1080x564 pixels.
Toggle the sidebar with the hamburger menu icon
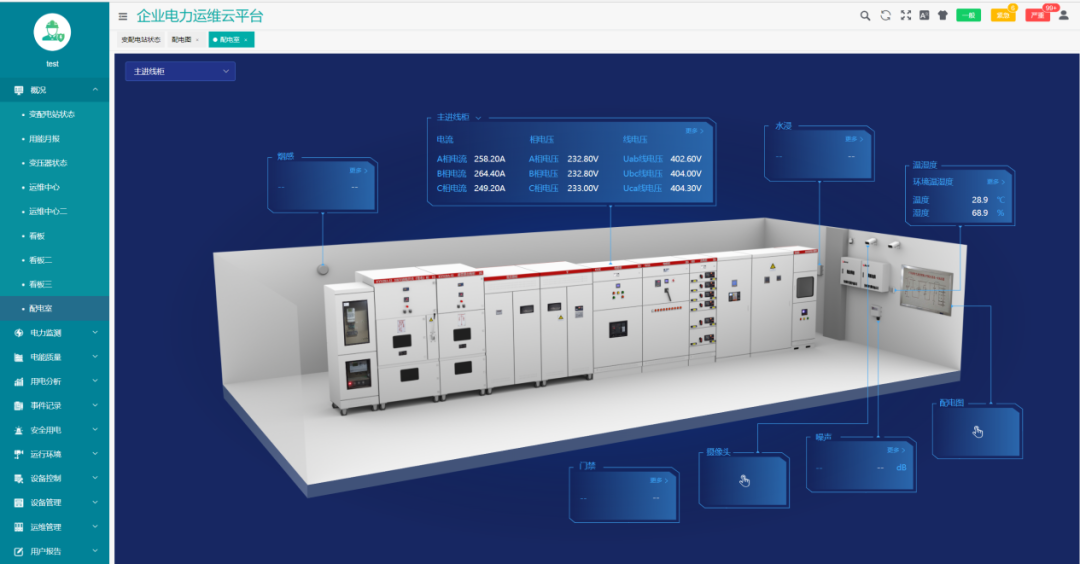tap(123, 17)
